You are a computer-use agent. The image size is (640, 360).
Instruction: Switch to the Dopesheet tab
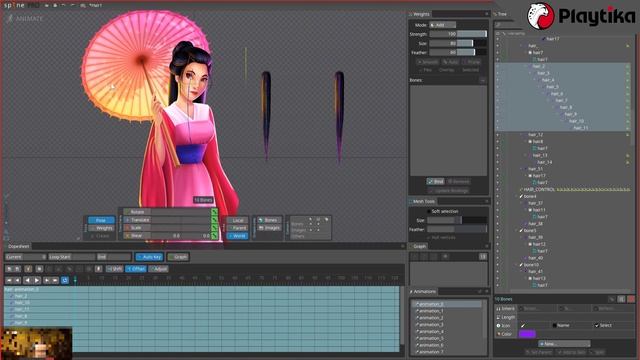pyautogui.click(x=19, y=246)
